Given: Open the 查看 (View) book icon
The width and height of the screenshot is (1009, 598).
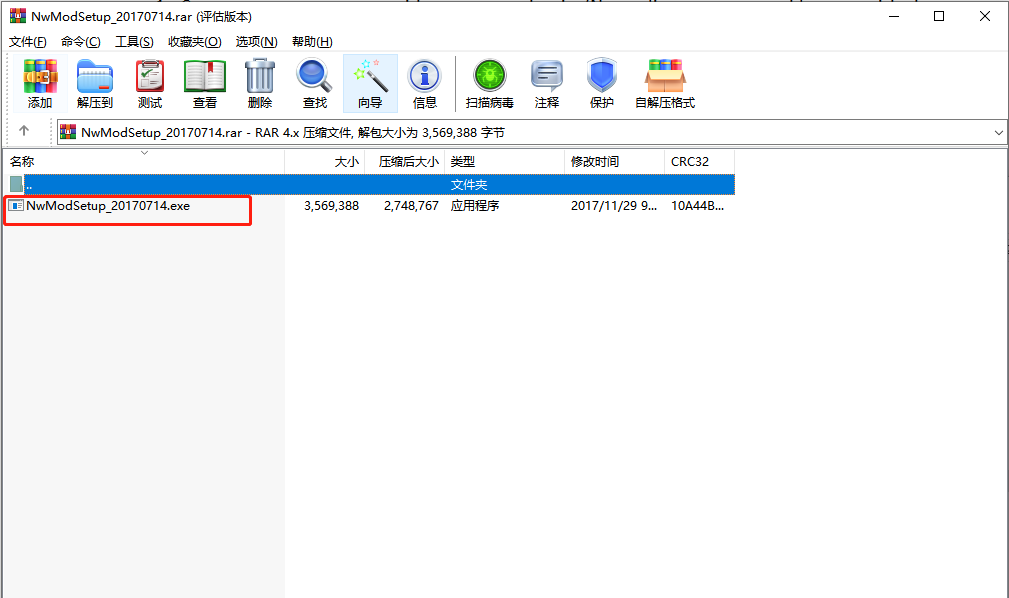Looking at the screenshot, I should point(205,84).
